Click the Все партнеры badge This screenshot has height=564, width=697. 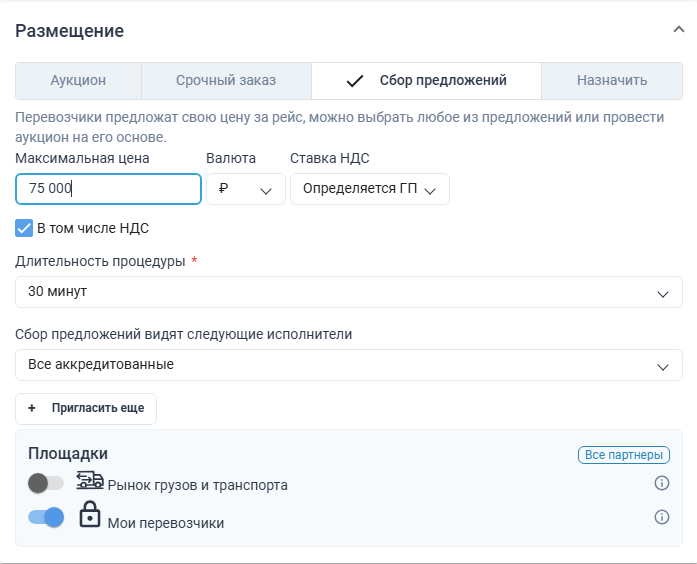[624, 455]
